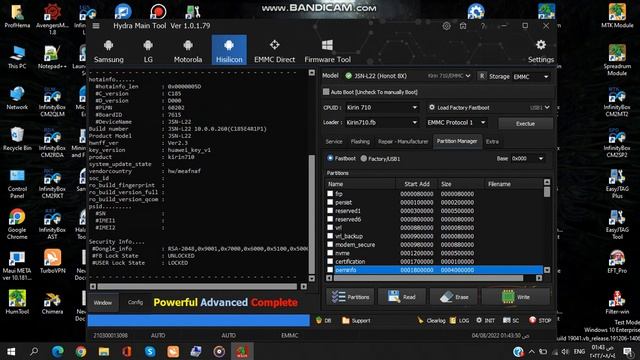Viewport: 640px width, 360px height.
Task: Open the Samsung module
Action: point(109,51)
